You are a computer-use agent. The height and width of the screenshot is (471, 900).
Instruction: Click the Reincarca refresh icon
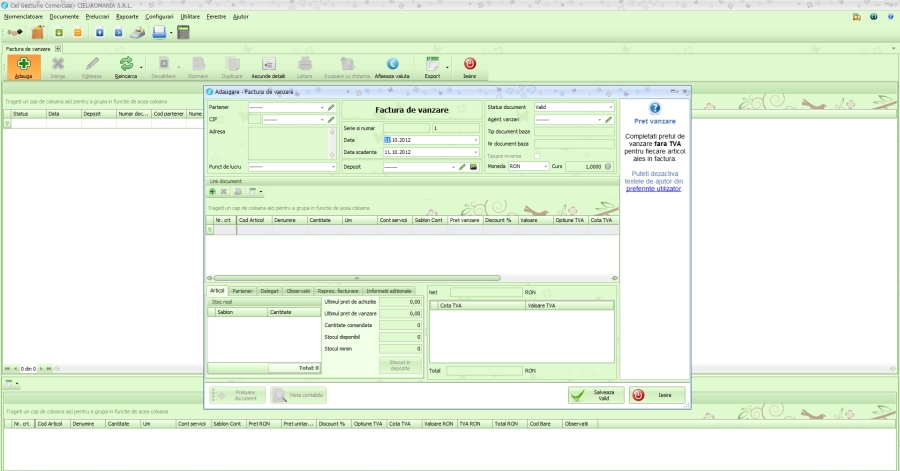click(126, 64)
